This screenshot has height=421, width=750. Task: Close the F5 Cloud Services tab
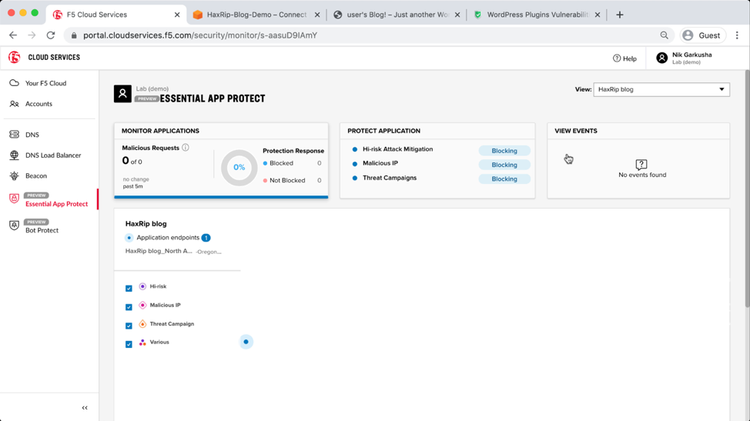(177, 15)
